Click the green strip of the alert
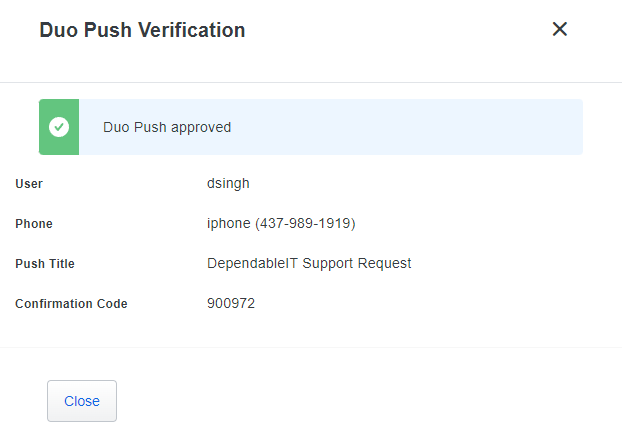Viewport: 622px width, 446px height. click(x=59, y=127)
